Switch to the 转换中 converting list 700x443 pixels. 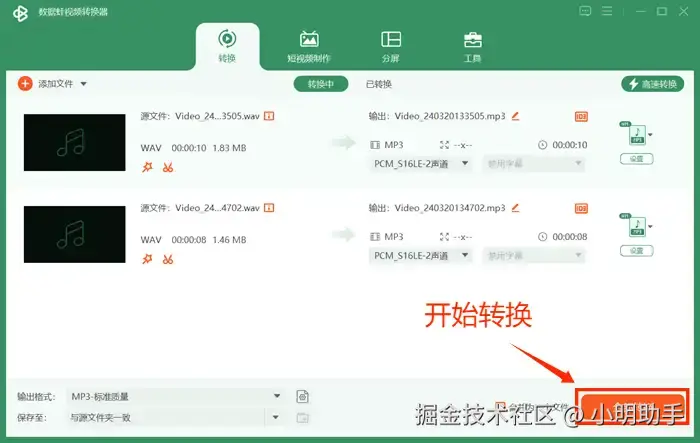pyautogui.click(x=321, y=84)
